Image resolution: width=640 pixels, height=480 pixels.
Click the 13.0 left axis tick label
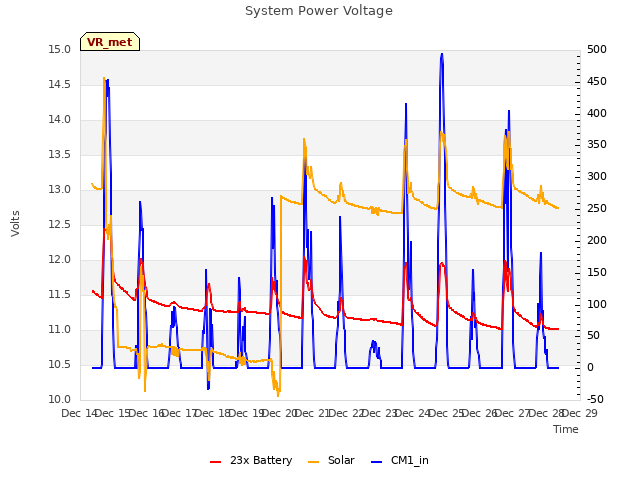(x=60, y=190)
